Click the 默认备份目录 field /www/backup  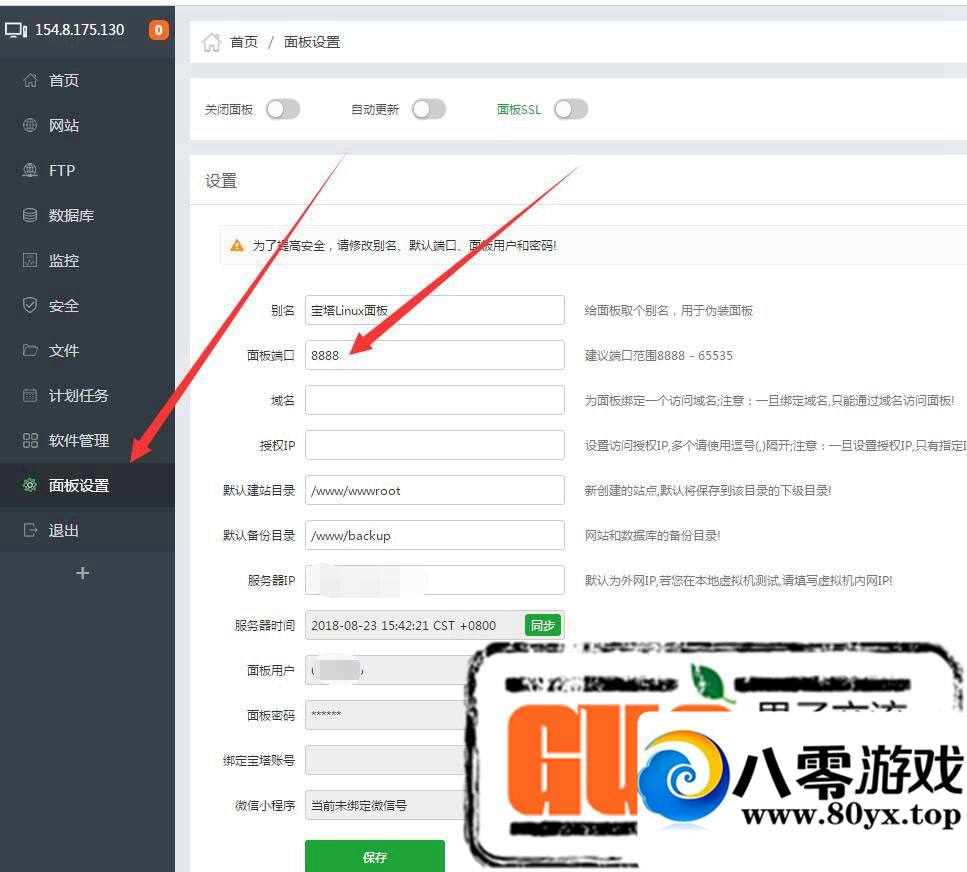[435, 535]
